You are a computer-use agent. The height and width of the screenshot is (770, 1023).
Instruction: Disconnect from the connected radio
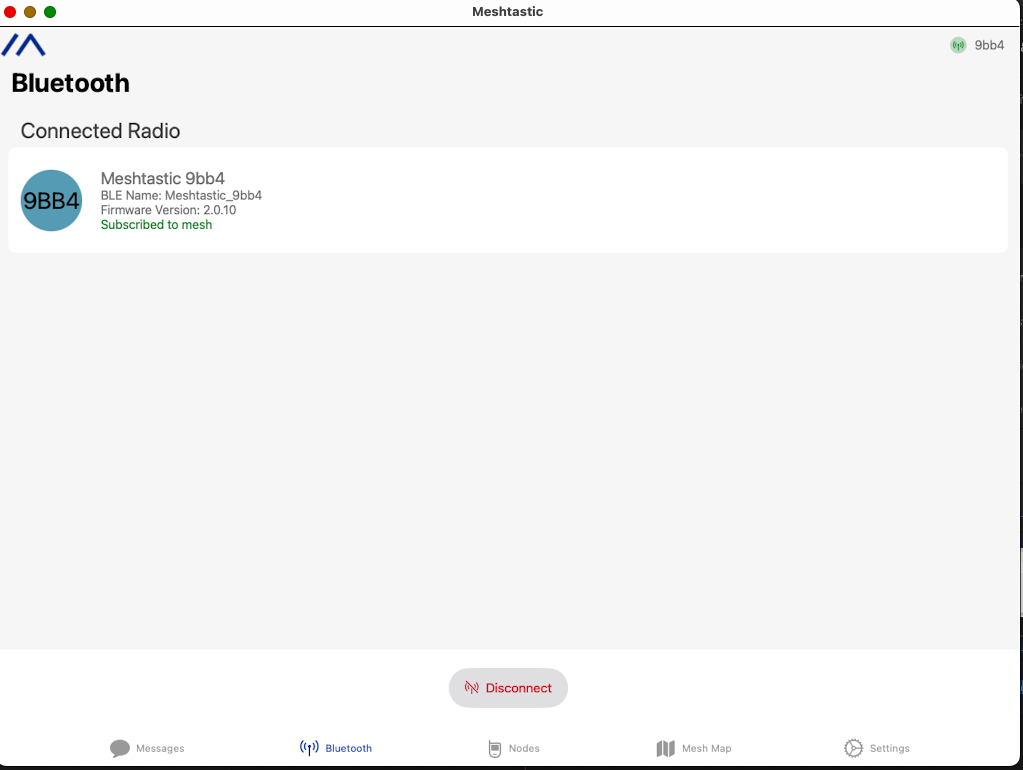pos(508,688)
